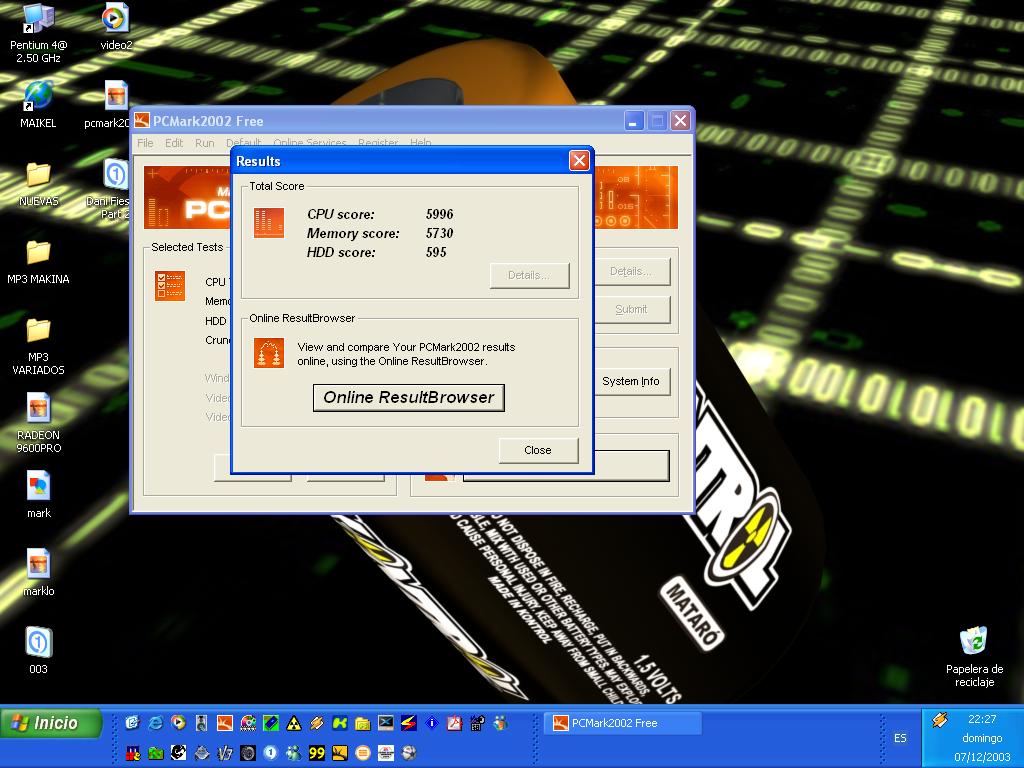Select the RADEON 9600PRO desktop file
Viewport: 1024px width, 768px height.
click(x=39, y=423)
